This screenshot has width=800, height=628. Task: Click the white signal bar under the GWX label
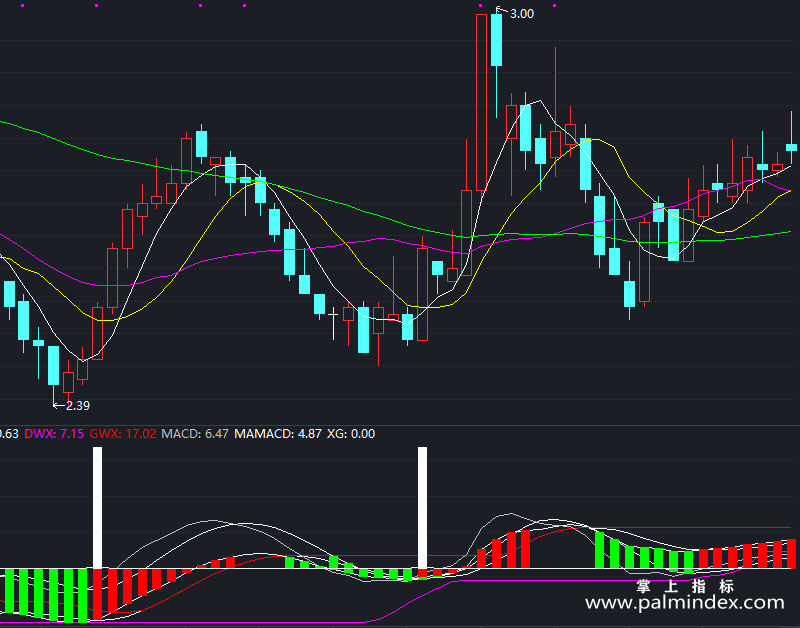(97, 508)
